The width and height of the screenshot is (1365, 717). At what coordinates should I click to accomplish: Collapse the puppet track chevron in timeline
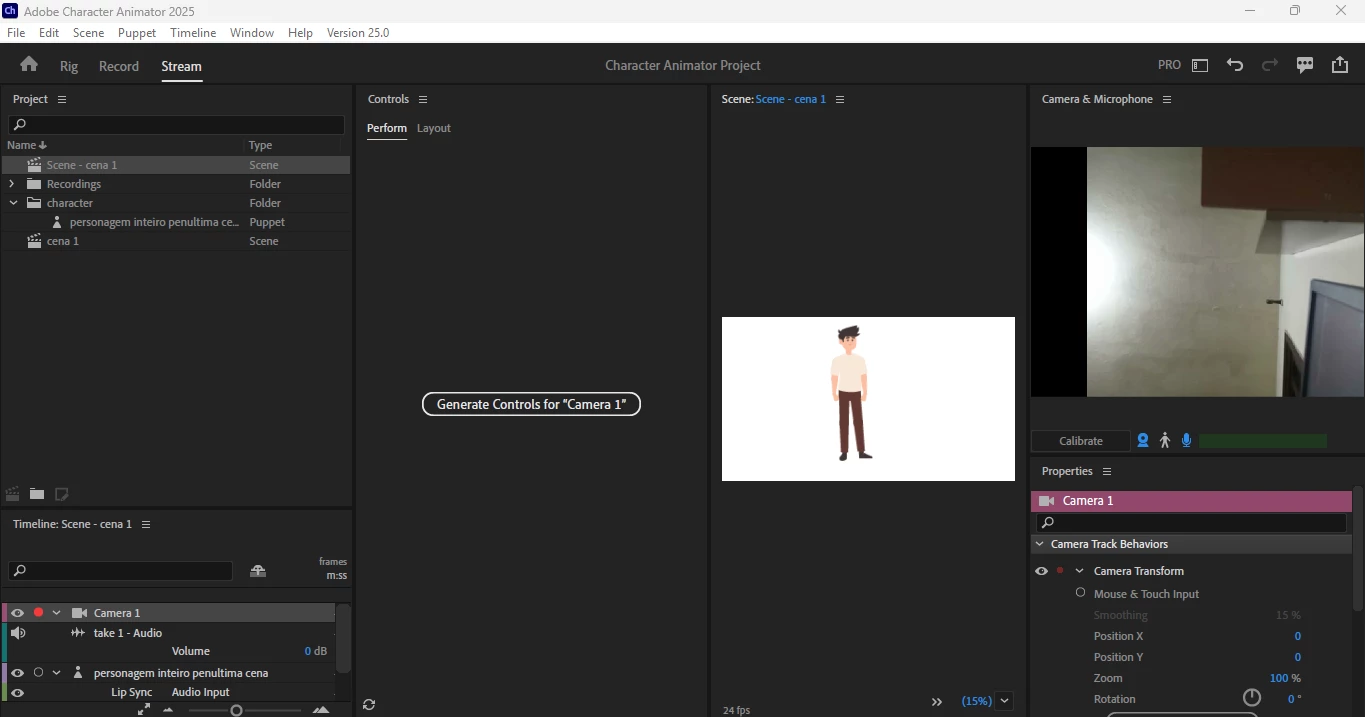[57, 673]
